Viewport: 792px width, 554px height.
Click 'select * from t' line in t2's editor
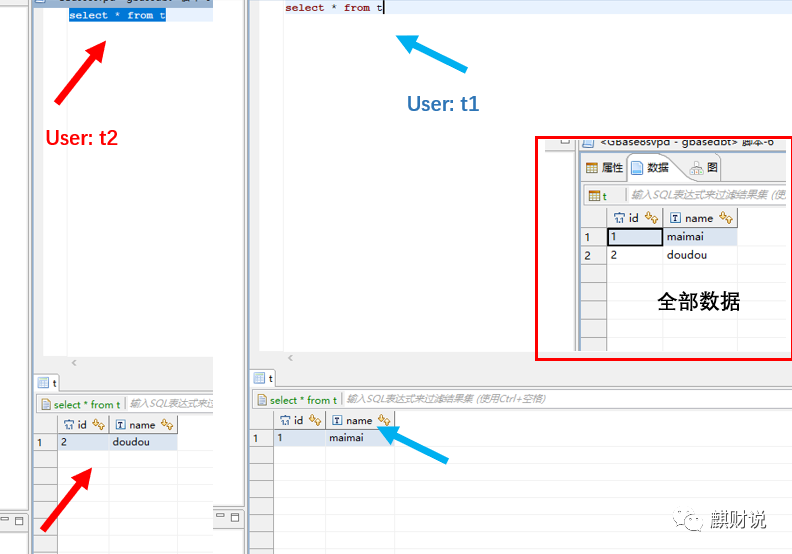(117, 15)
